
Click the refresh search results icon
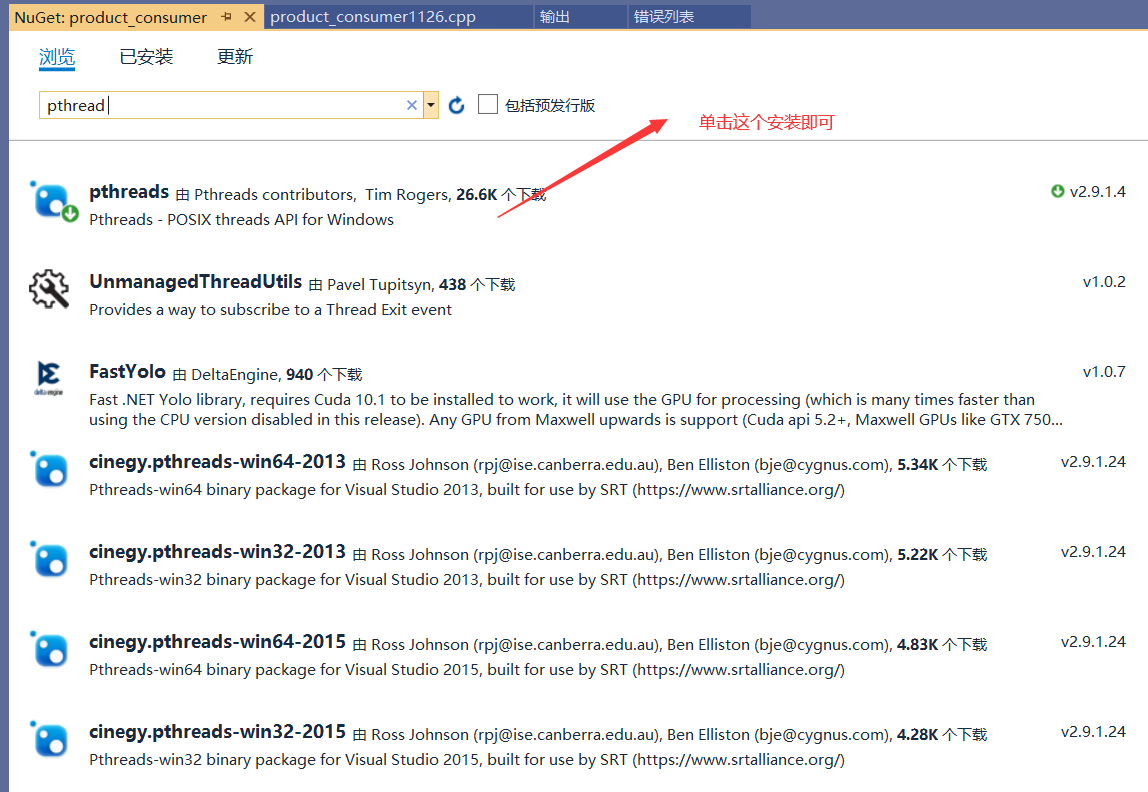click(x=457, y=104)
